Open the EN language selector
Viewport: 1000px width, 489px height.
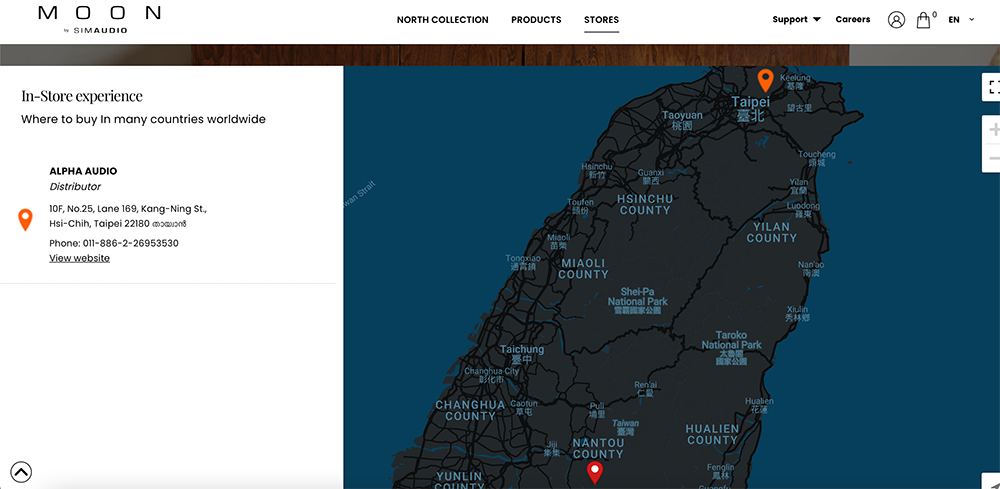coord(961,20)
